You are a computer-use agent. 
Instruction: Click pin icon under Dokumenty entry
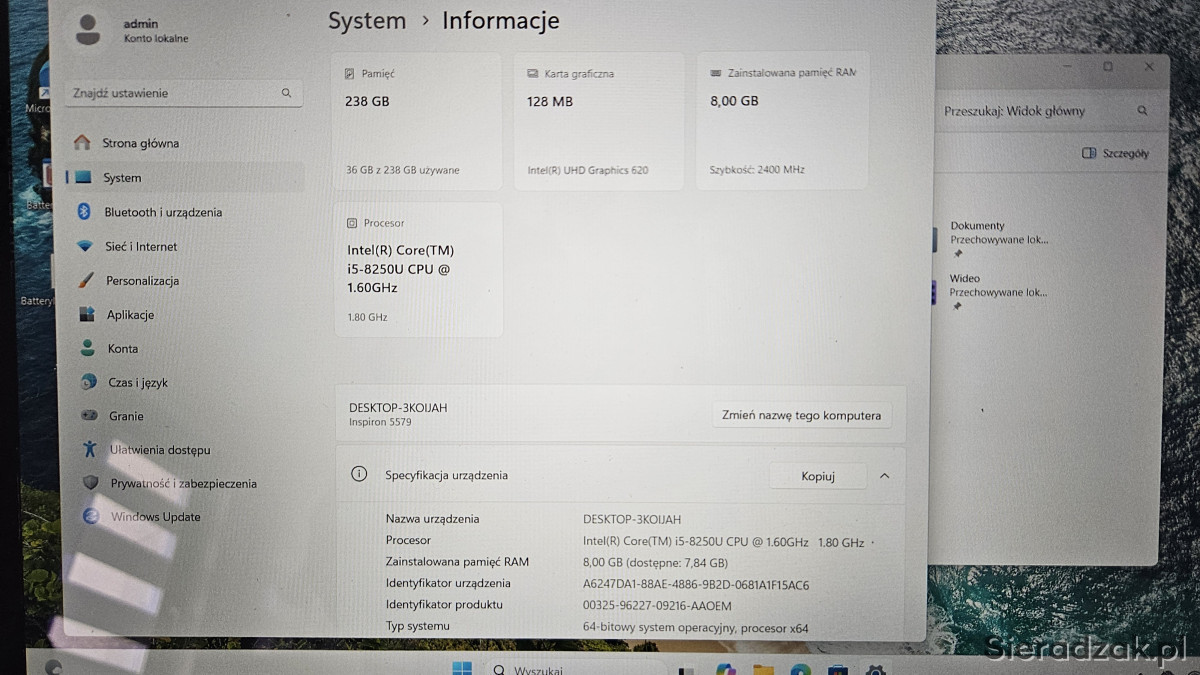[x=957, y=254]
